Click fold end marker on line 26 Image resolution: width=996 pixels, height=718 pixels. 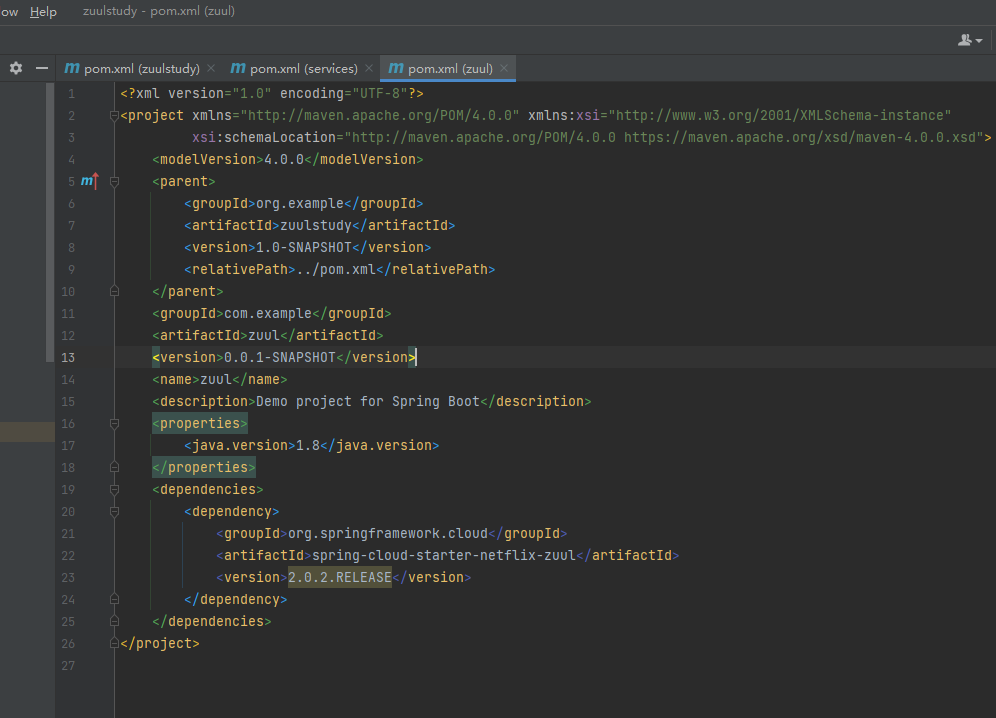114,643
